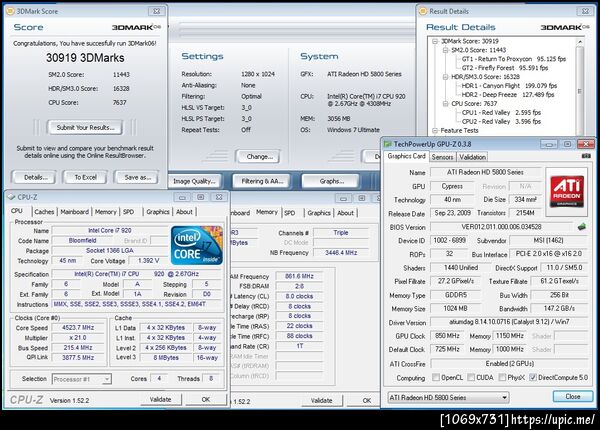Click the Details button in 3DMark Score
600x430 pixels.
click(x=35, y=177)
